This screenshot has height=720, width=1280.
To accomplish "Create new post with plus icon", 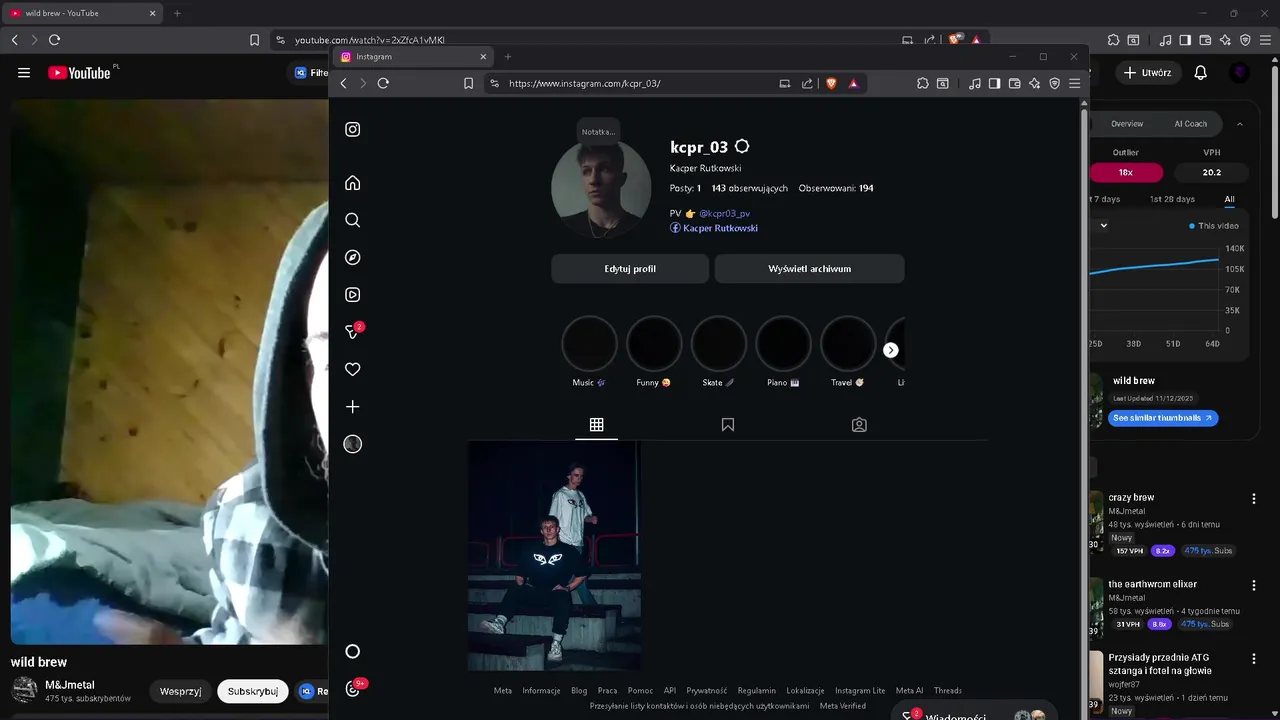I will (352, 407).
